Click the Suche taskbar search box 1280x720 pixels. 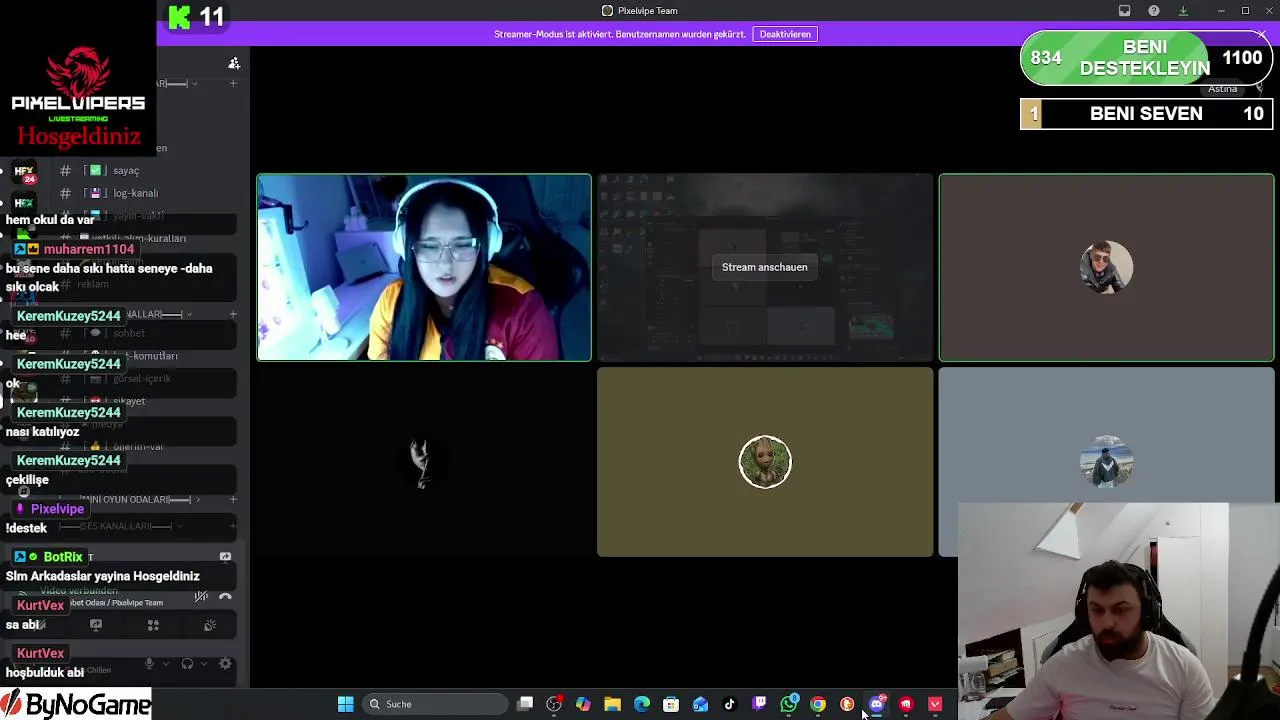coord(435,704)
